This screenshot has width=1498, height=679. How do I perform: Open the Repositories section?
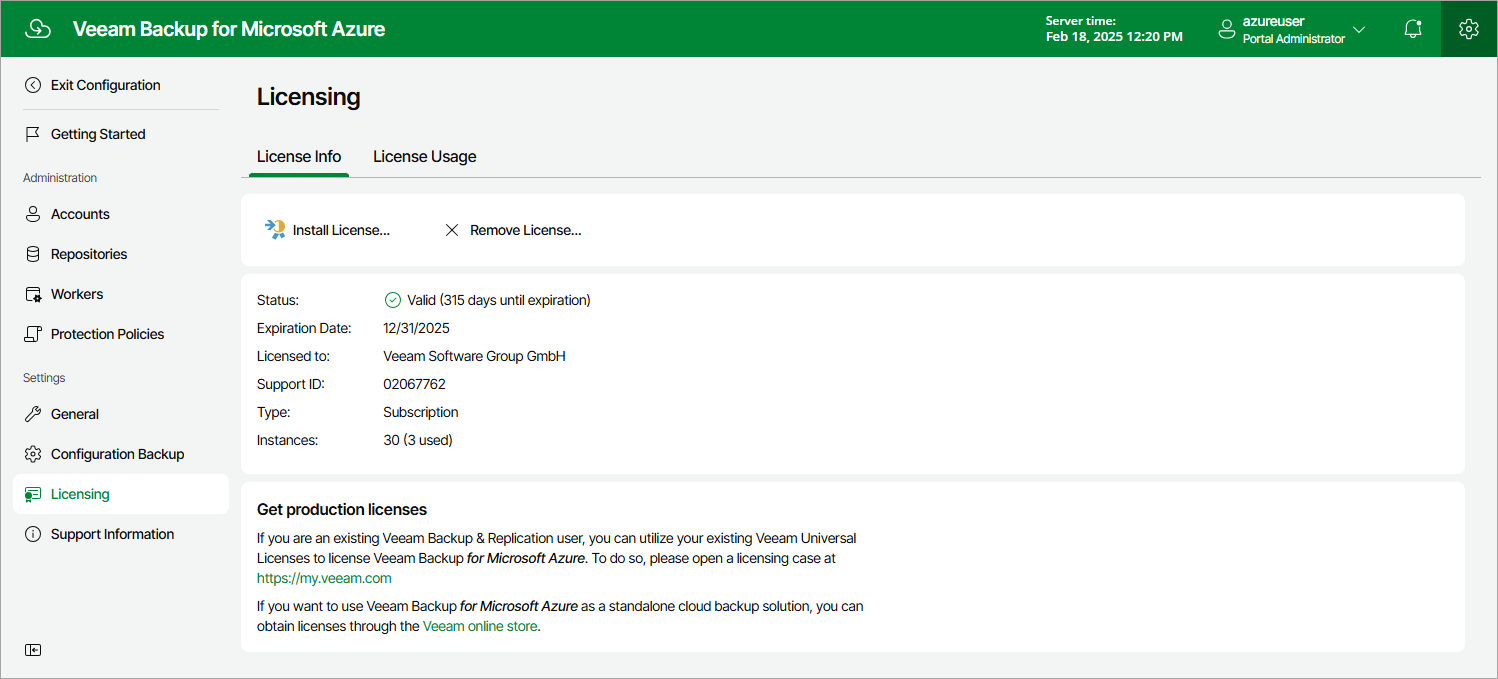tap(89, 254)
